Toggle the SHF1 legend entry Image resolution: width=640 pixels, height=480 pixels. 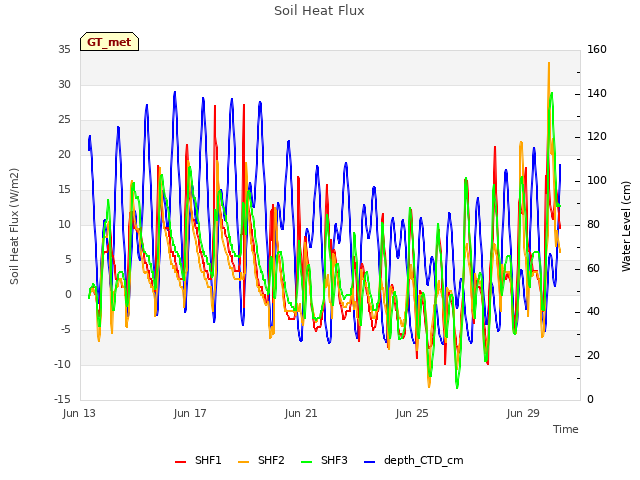(x=198, y=460)
